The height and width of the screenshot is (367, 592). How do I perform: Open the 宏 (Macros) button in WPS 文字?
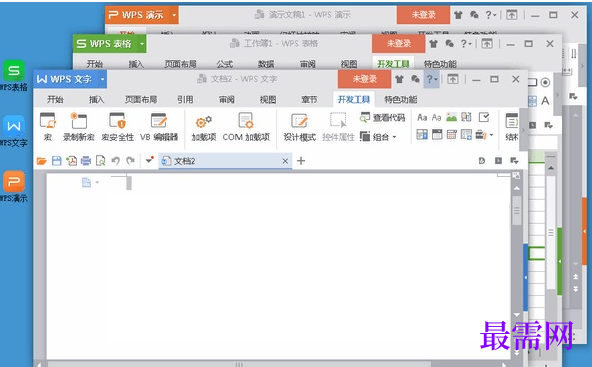click(x=48, y=127)
